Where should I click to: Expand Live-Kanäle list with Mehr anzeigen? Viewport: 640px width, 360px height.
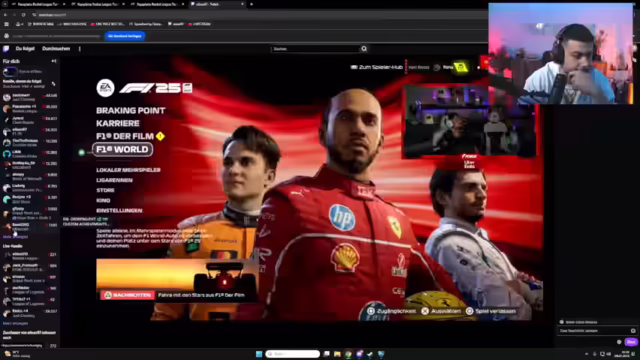[x=16, y=323]
